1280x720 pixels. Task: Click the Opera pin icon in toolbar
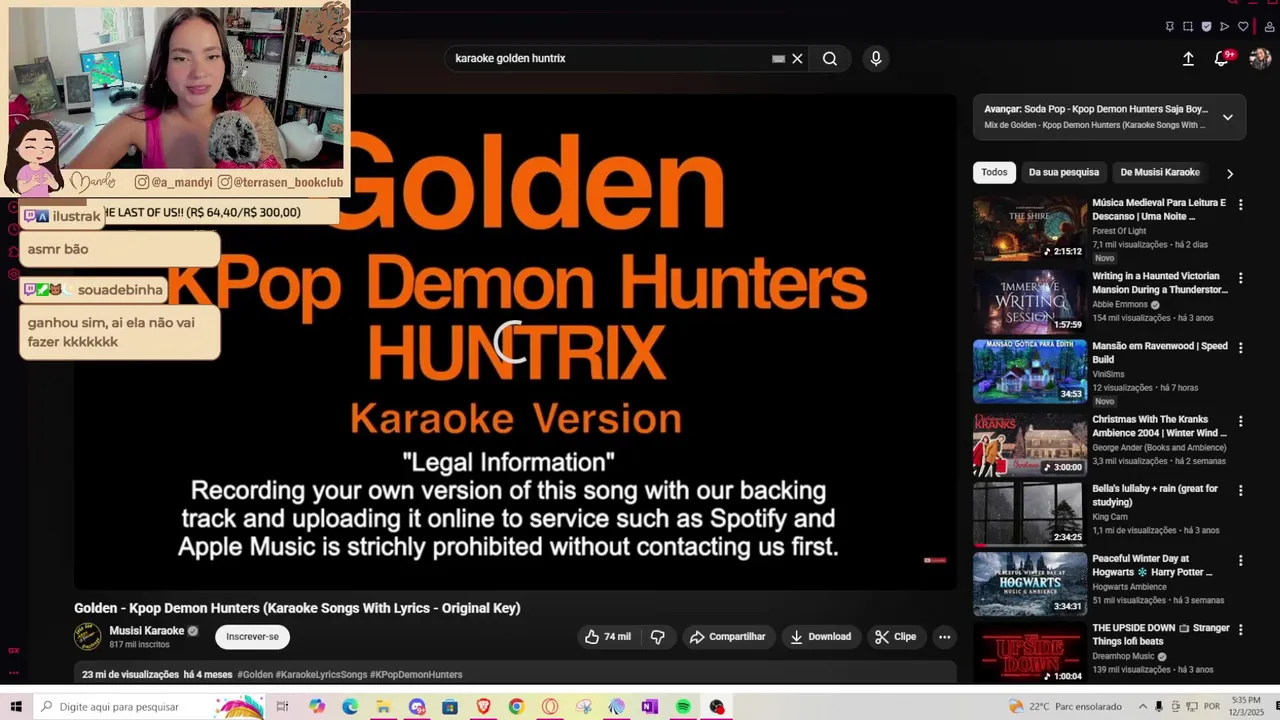tap(1169, 26)
